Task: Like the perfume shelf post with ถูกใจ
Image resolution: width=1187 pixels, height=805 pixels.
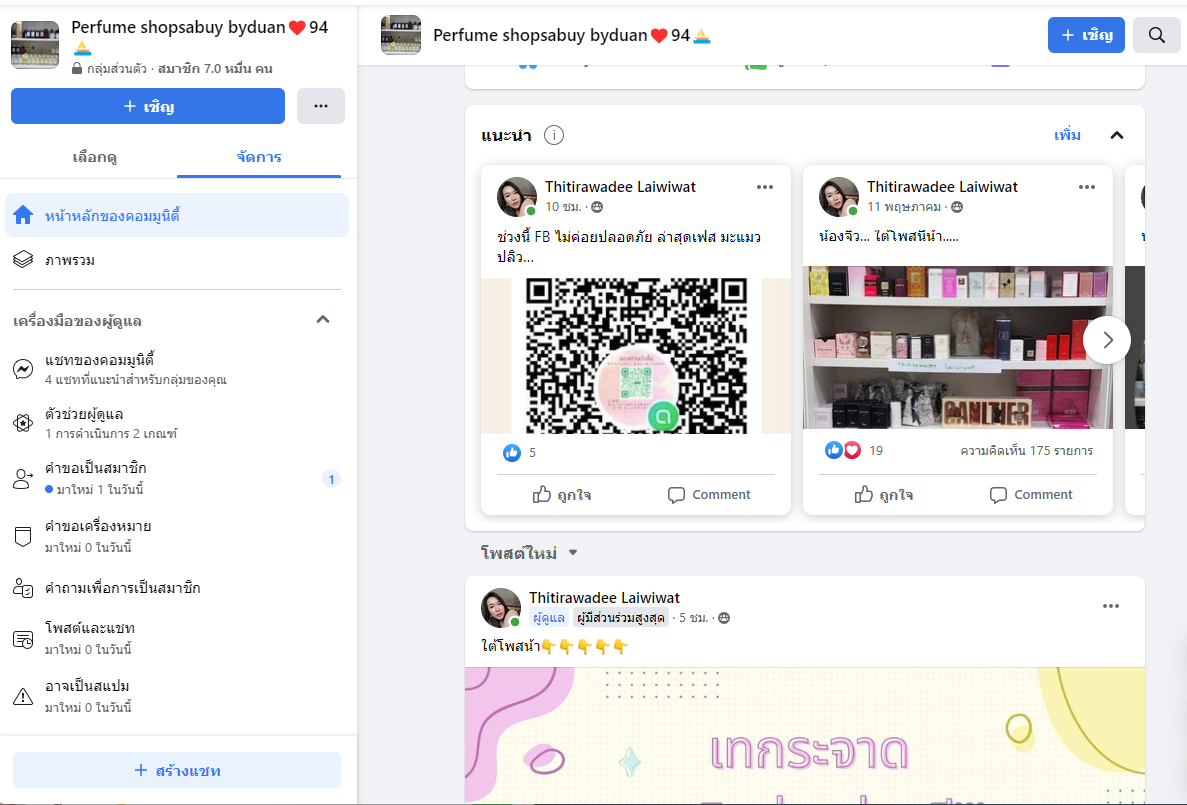Action: (883, 495)
